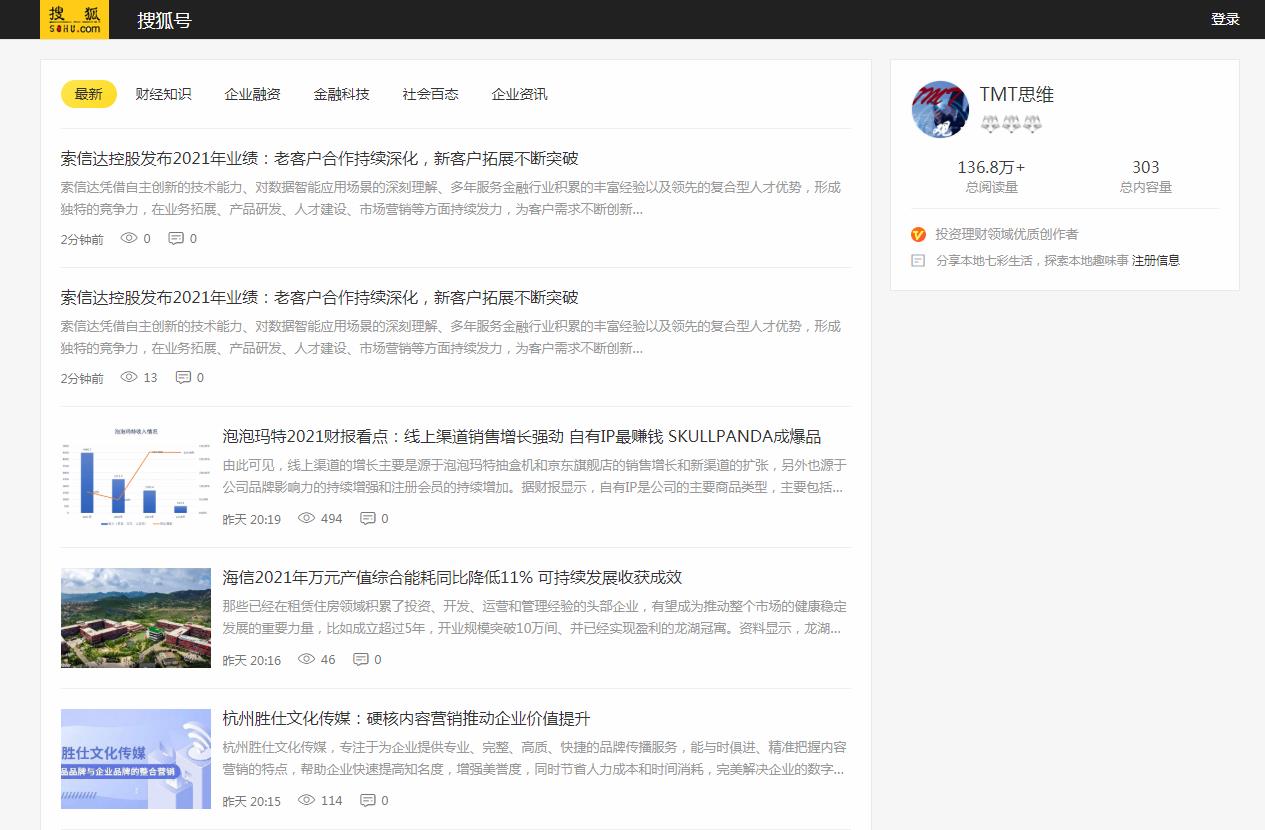Click the eye icon showing 494 views
This screenshot has width=1265, height=830.
pos(307,518)
